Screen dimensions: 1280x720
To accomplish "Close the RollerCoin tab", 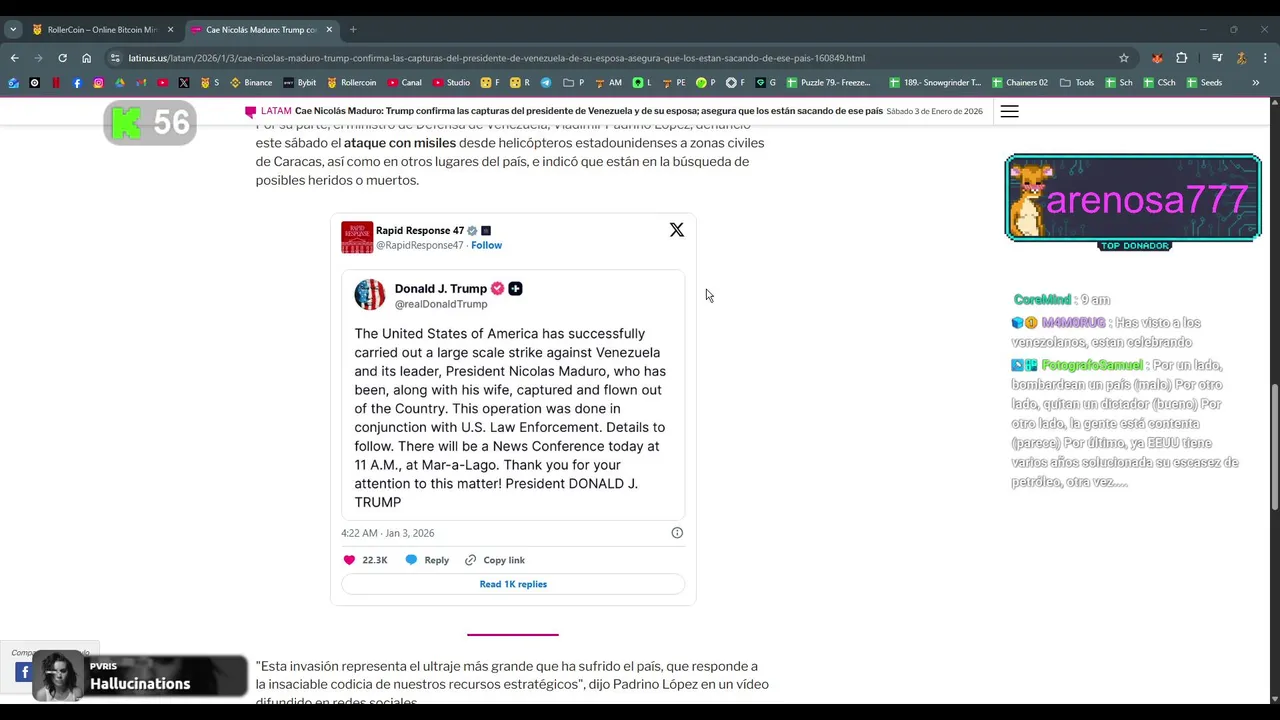I will [171, 30].
